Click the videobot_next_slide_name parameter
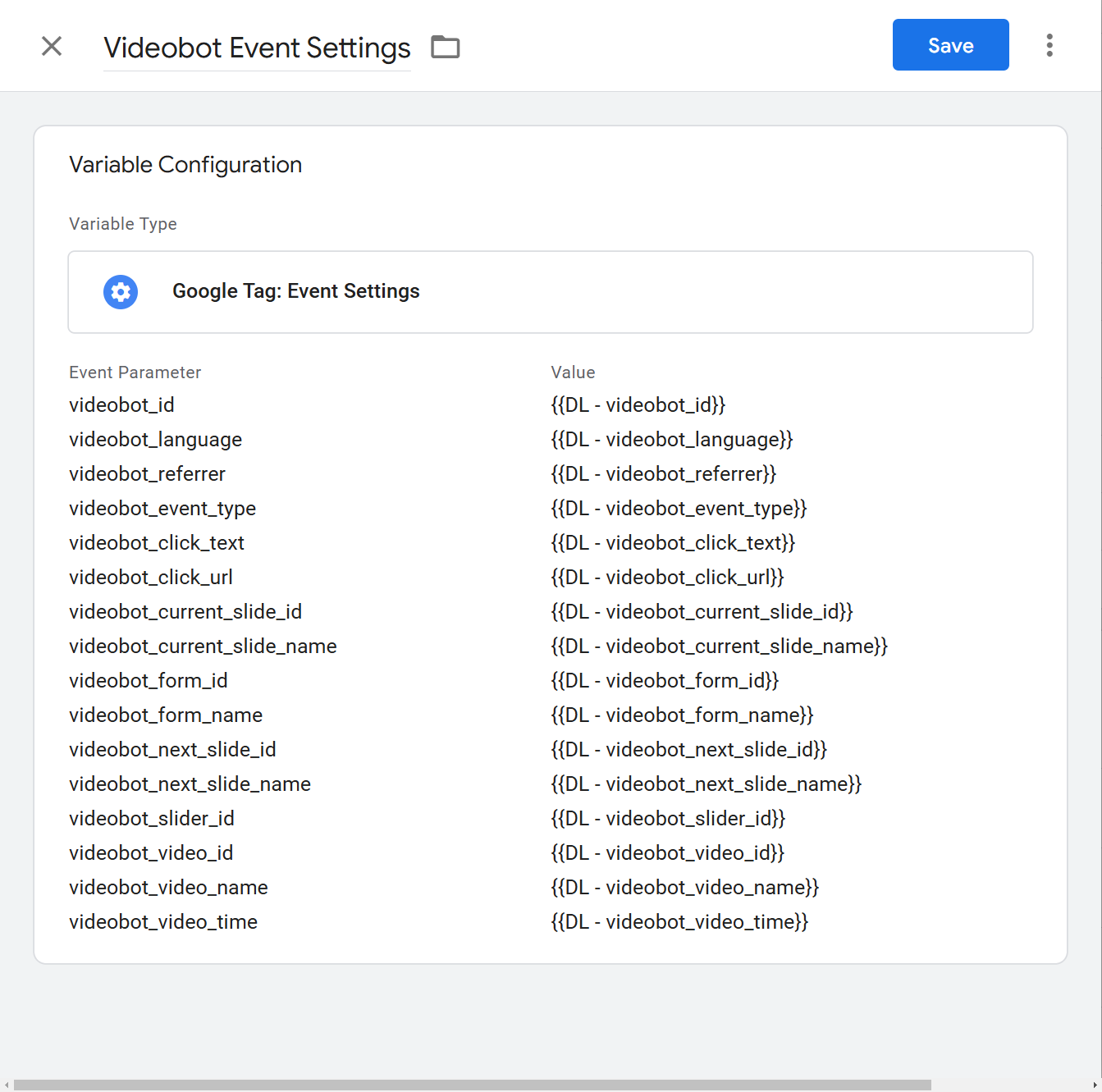The width and height of the screenshot is (1102, 1092). point(190,784)
